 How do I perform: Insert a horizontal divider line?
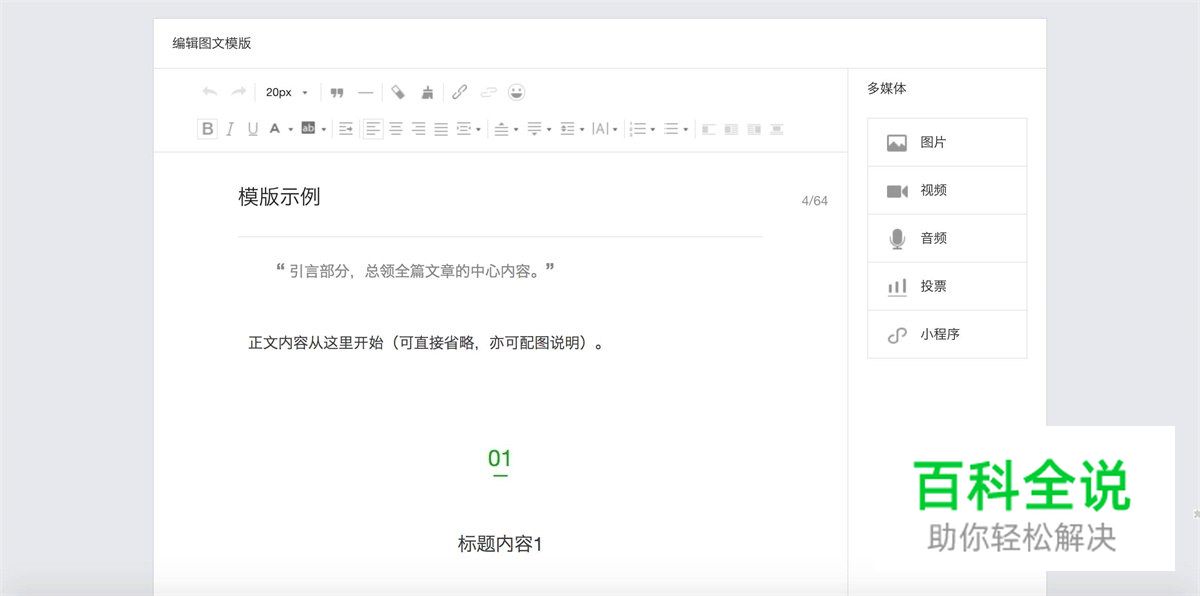click(365, 91)
